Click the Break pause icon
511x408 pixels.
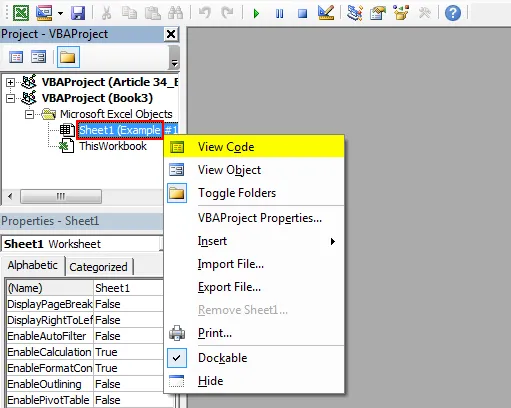[279, 14]
